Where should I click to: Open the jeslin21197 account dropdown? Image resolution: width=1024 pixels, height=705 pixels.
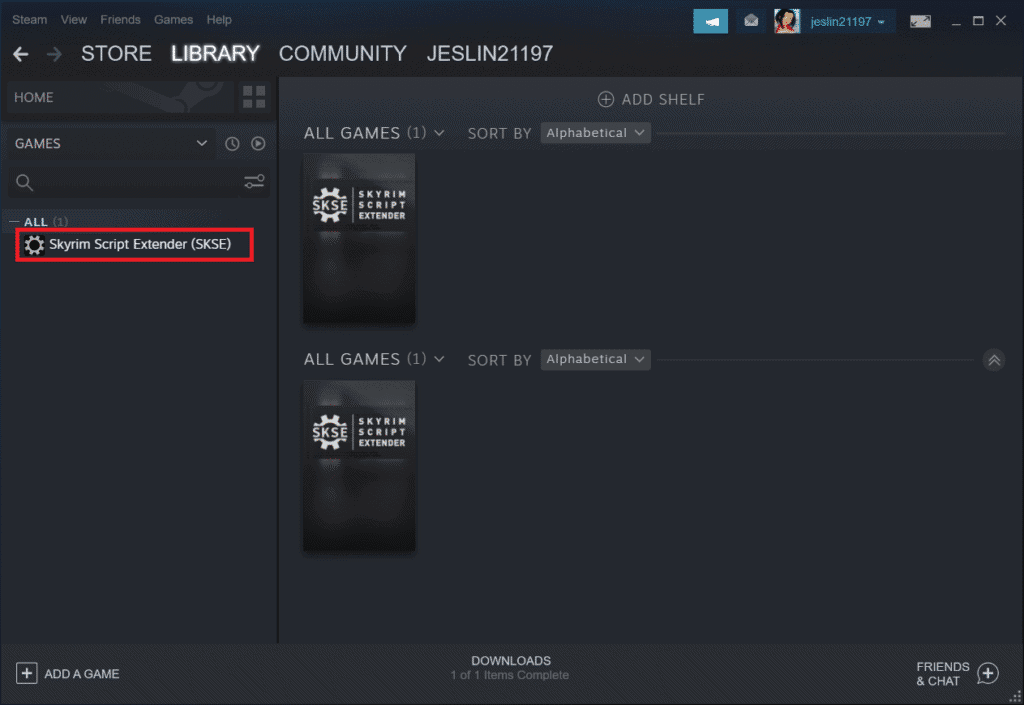[848, 22]
